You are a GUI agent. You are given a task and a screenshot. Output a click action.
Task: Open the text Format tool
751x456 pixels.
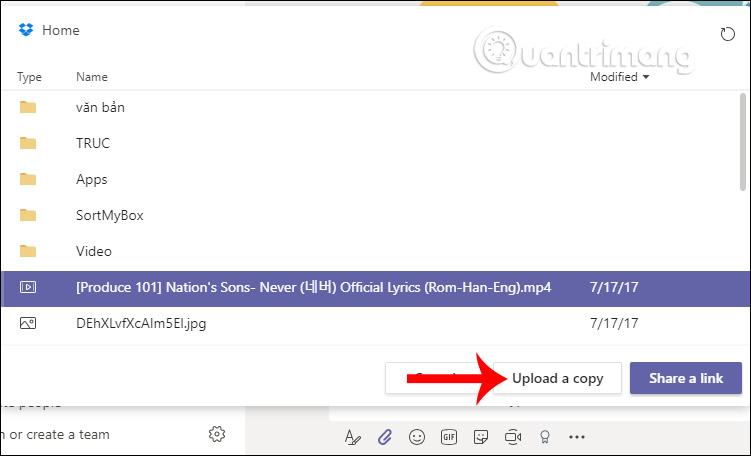353,437
